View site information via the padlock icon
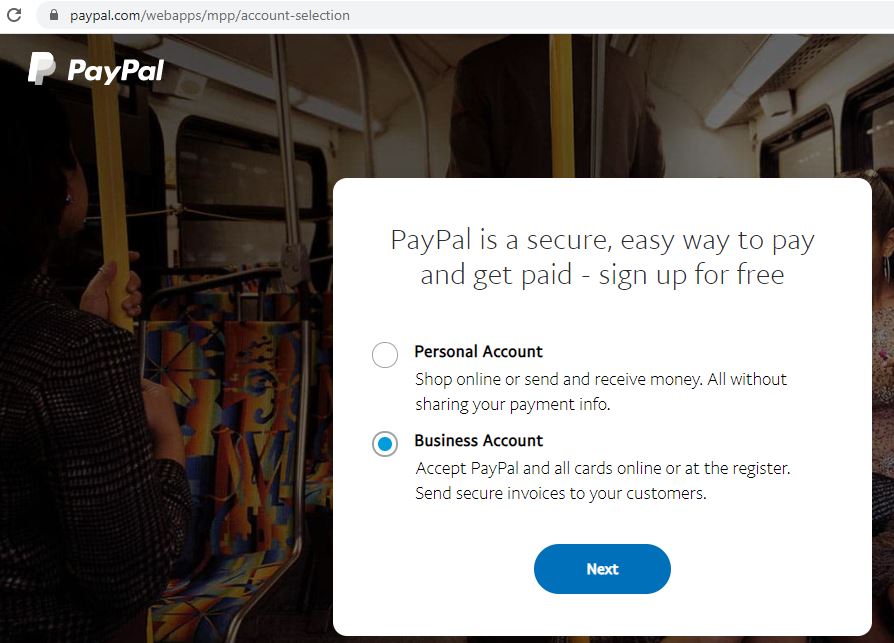 pyautogui.click(x=54, y=15)
